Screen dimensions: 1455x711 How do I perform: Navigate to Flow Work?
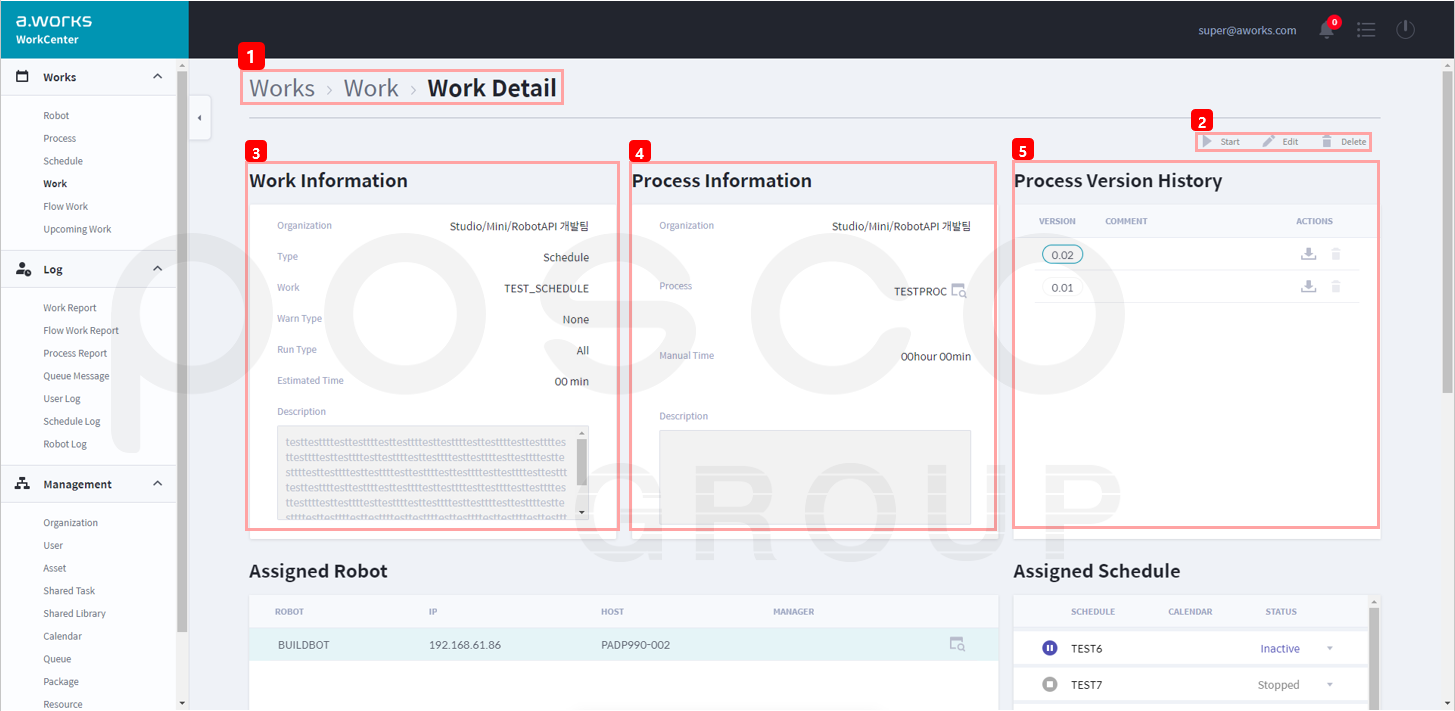[x=66, y=207]
